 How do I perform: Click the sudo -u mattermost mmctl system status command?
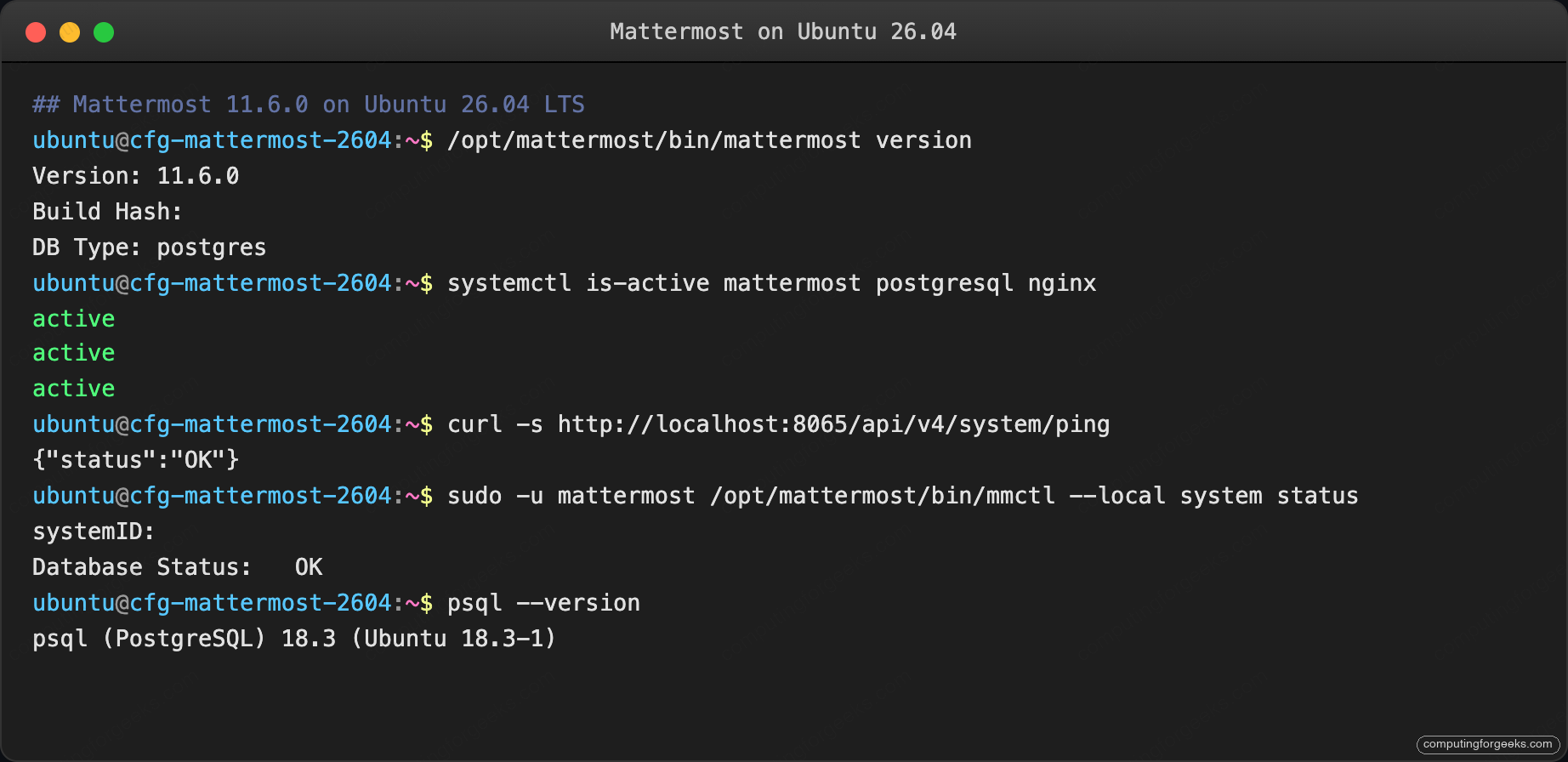(903, 496)
